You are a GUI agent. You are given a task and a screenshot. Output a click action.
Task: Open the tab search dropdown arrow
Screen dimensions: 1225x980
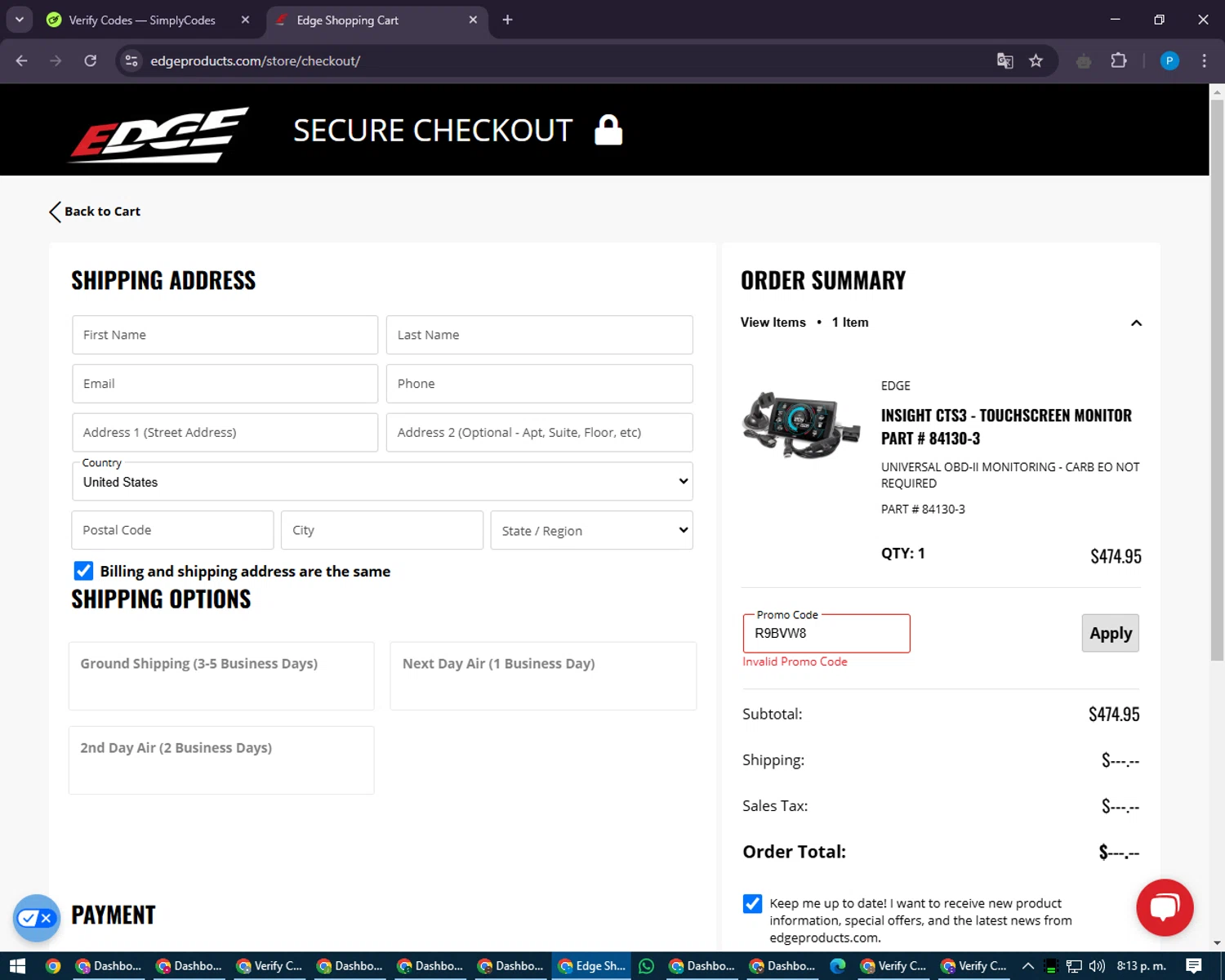(19, 20)
